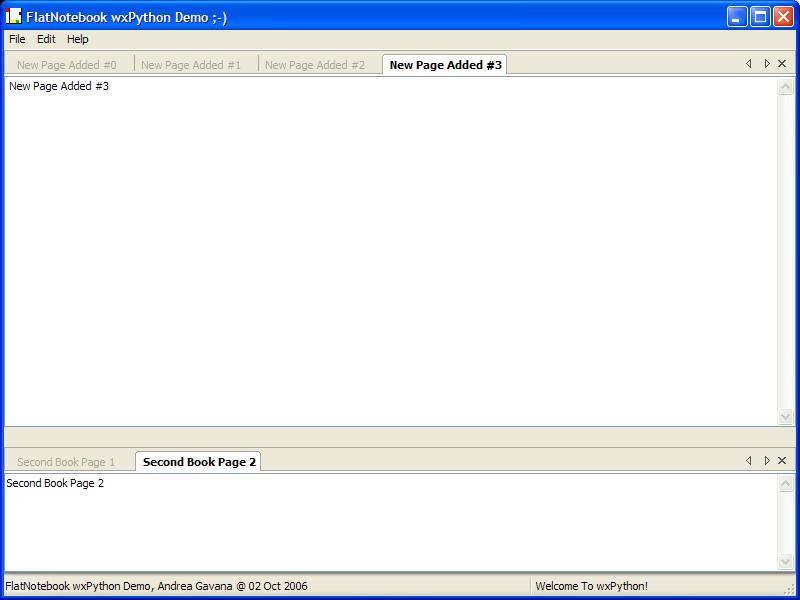Click inside the New Page Added #3 text area
Viewport: 800px width, 600px height.
[390, 250]
